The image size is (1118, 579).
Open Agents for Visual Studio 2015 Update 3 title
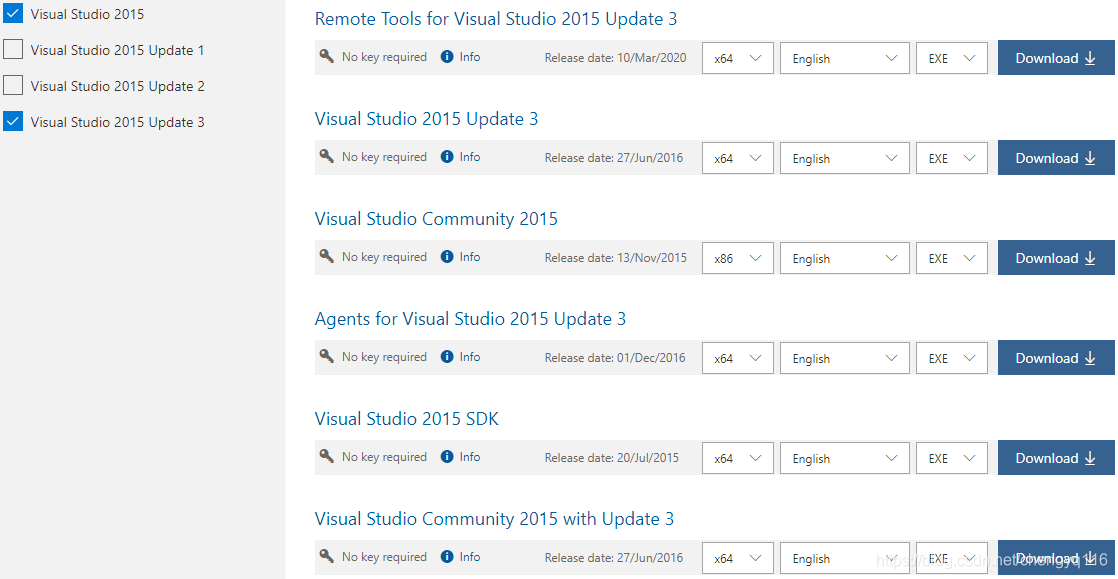(x=470, y=319)
